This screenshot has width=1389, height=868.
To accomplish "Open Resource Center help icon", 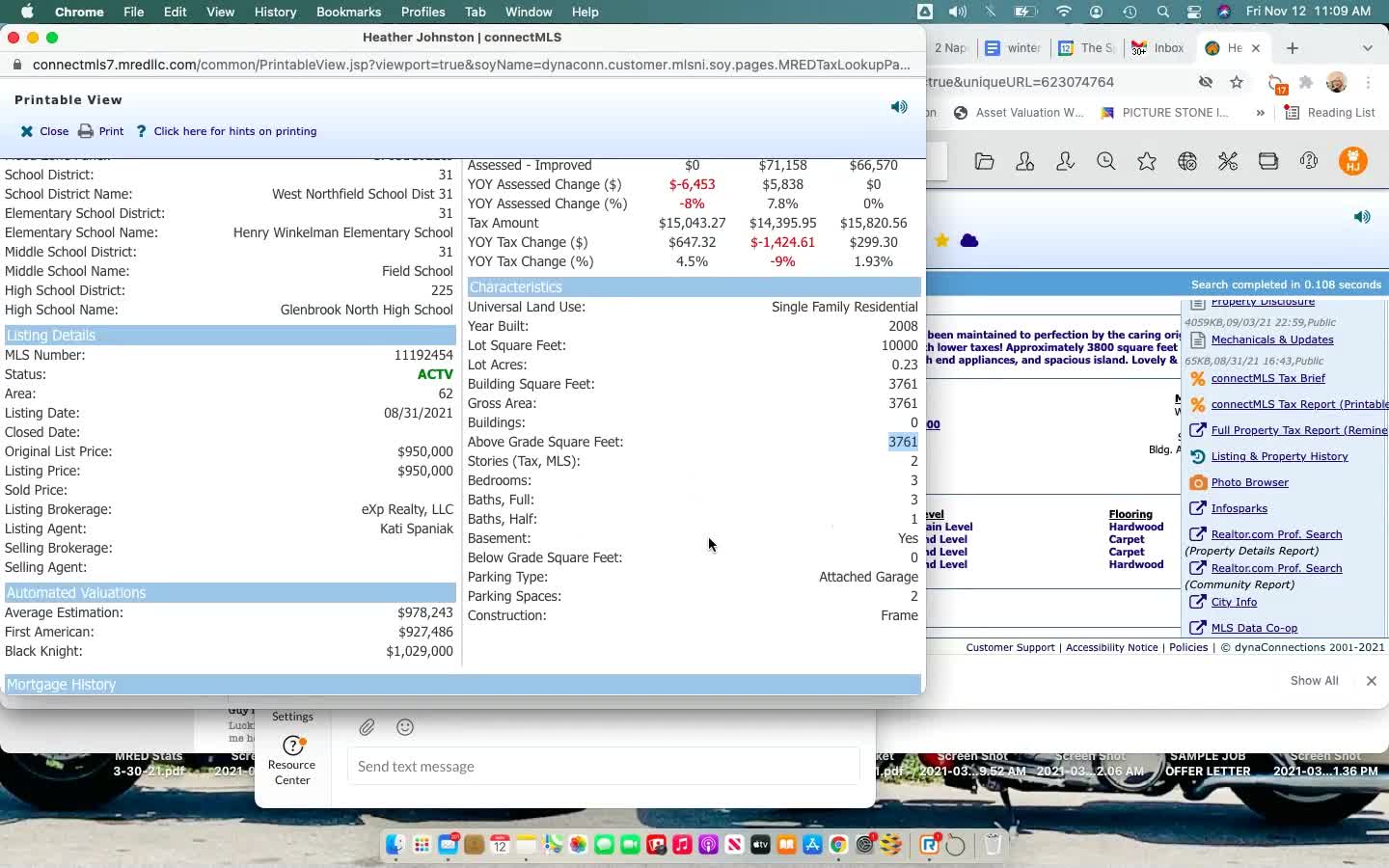I will pyautogui.click(x=293, y=746).
